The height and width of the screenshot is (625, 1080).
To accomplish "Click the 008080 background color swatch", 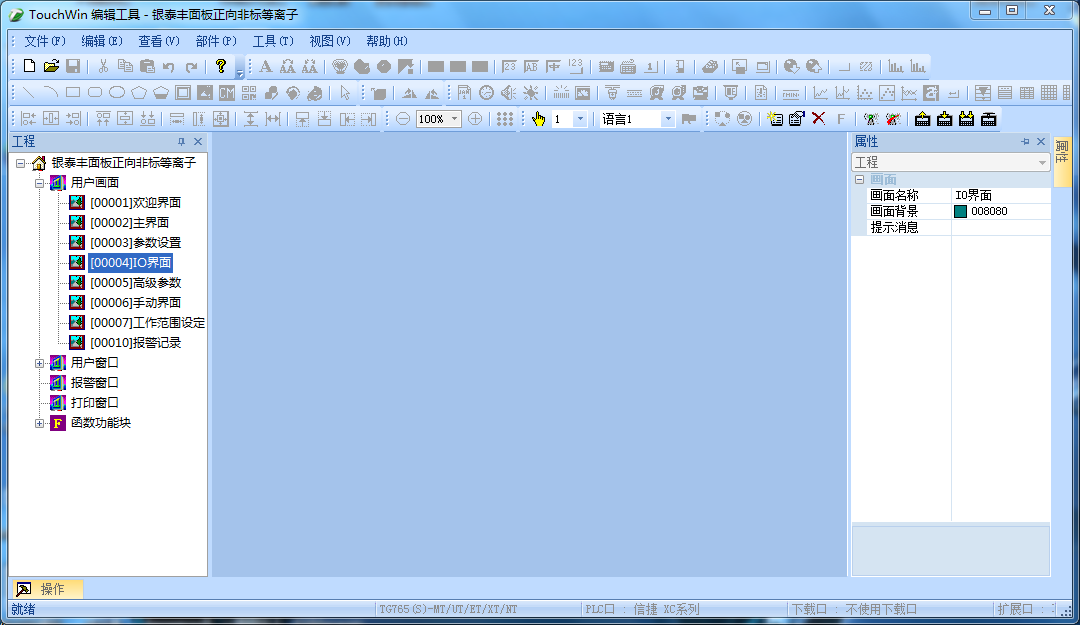I will [961, 212].
